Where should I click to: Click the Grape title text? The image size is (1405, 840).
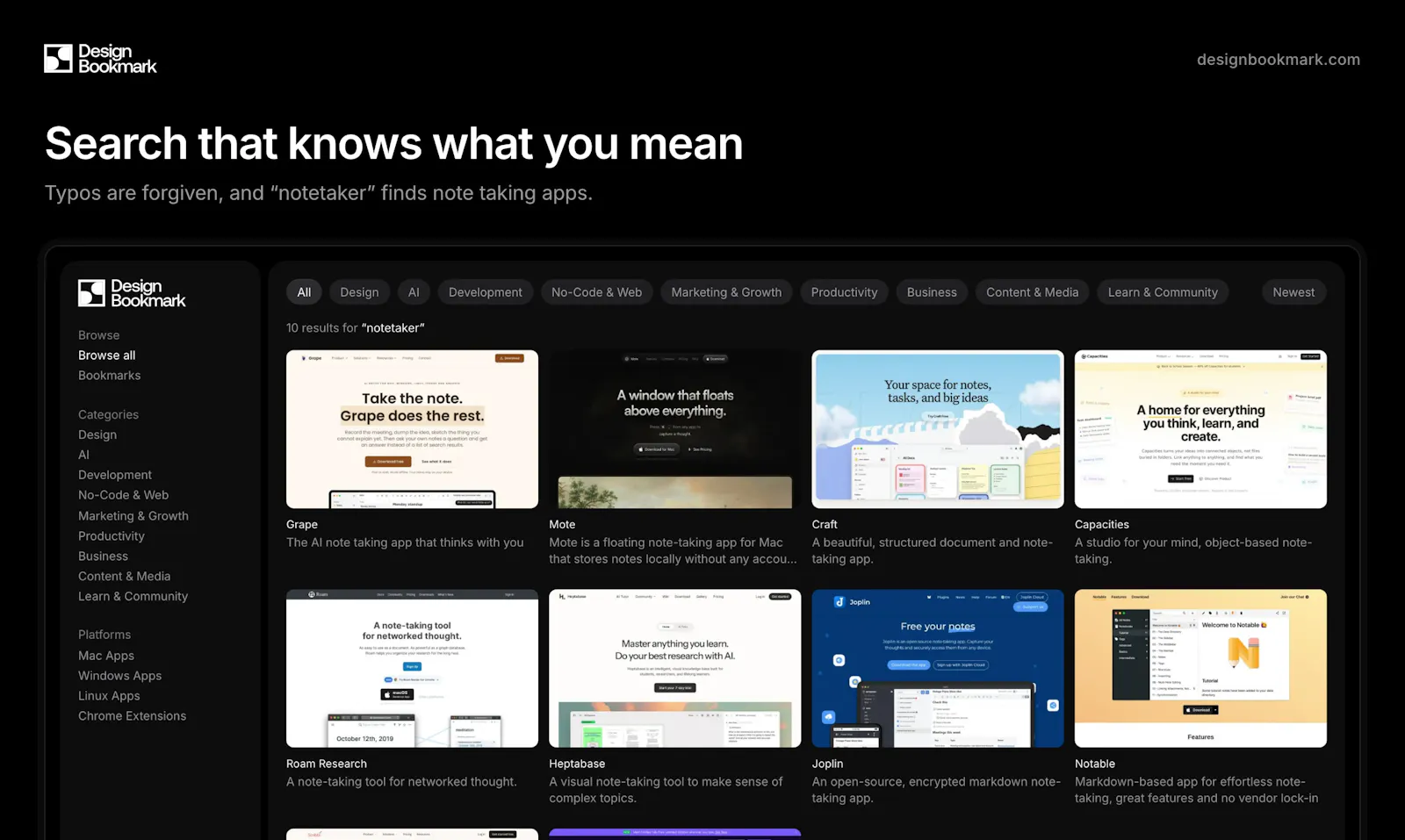coord(302,525)
